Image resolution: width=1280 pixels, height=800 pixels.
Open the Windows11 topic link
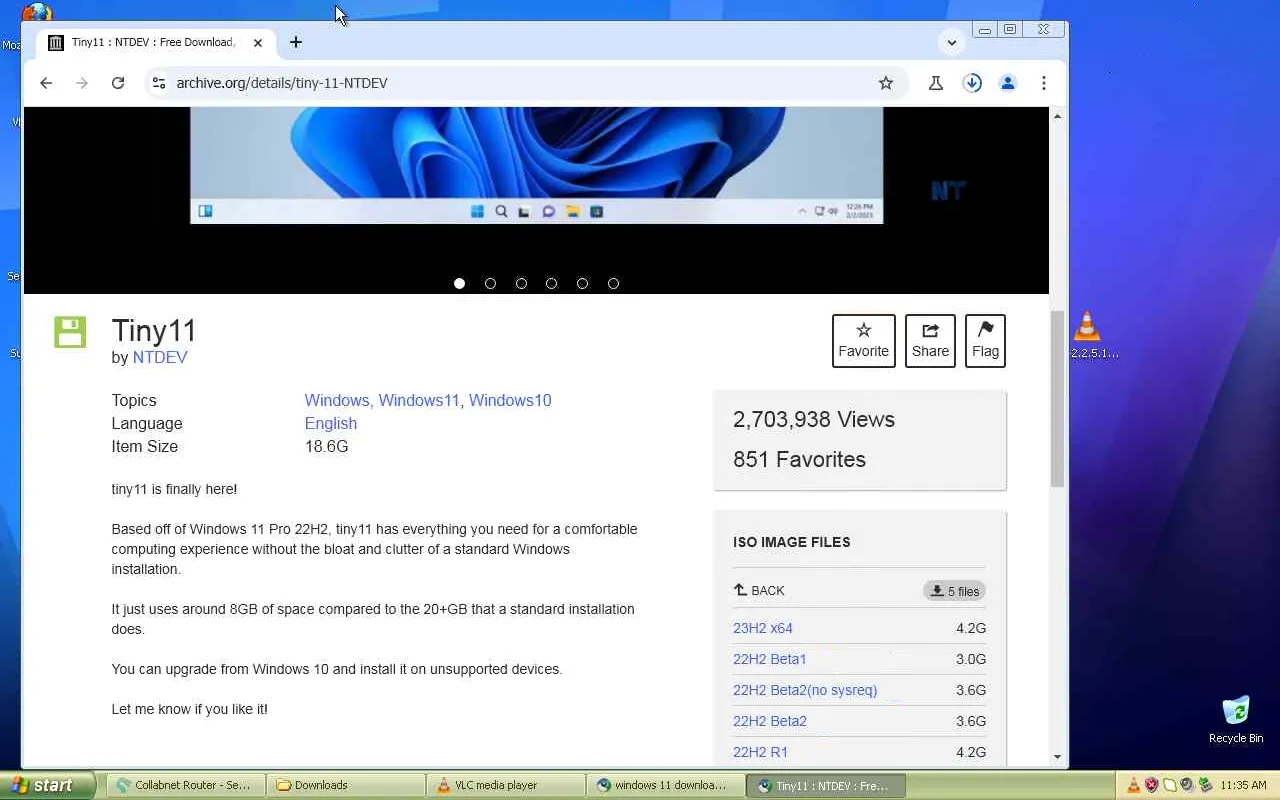[x=419, y=400]
